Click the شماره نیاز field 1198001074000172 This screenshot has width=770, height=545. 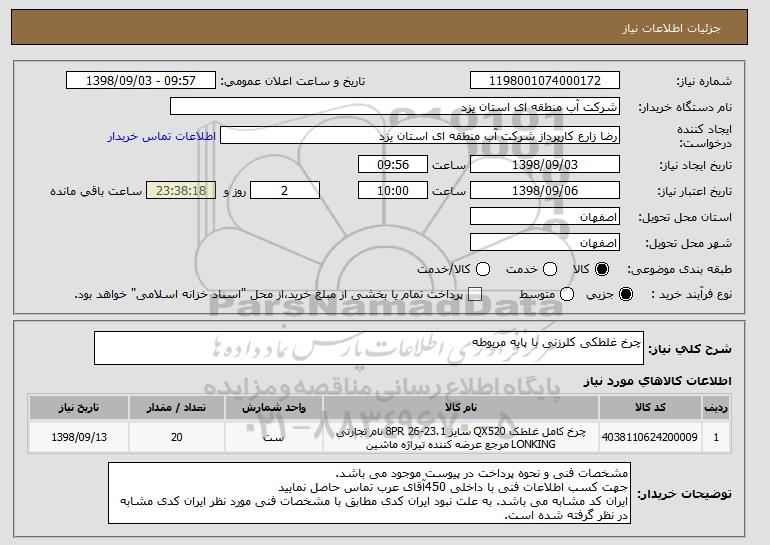(x=545, y=81)
